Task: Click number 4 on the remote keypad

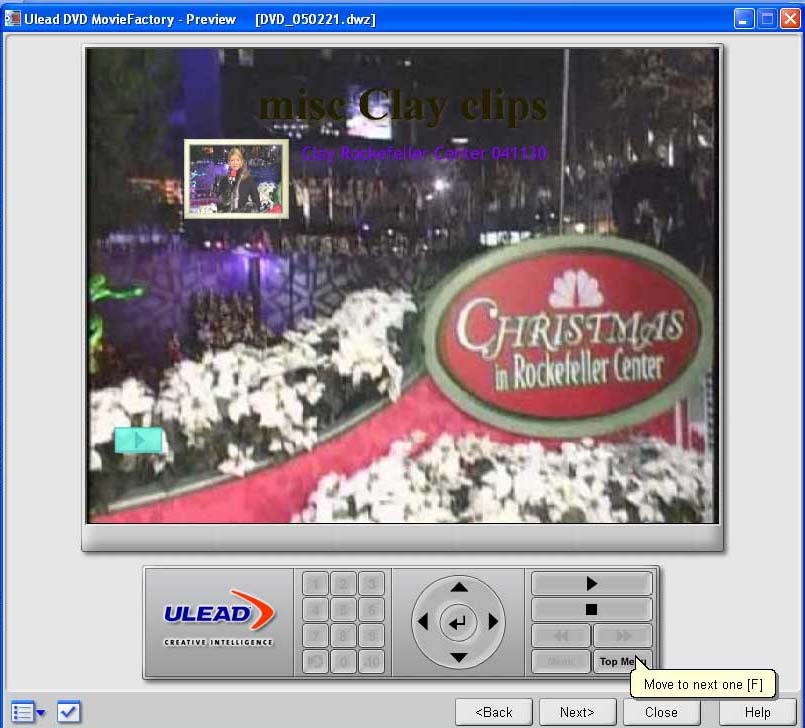Action: point(315,609)
